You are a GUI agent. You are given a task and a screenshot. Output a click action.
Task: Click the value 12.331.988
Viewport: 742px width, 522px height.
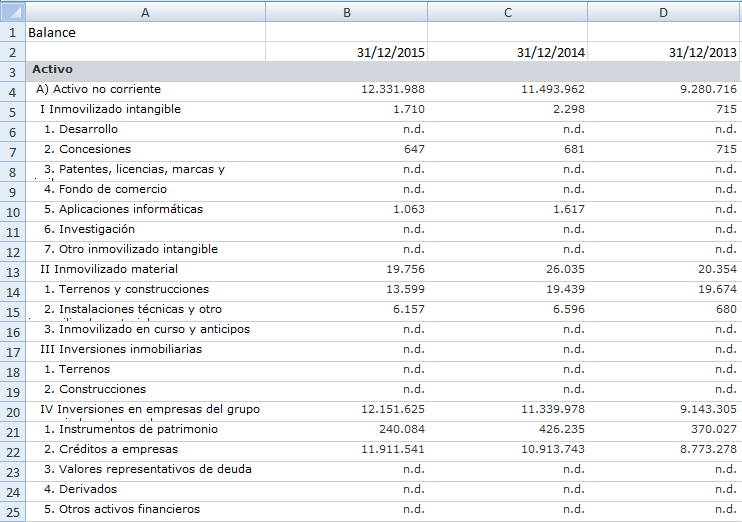coord(393,89)
